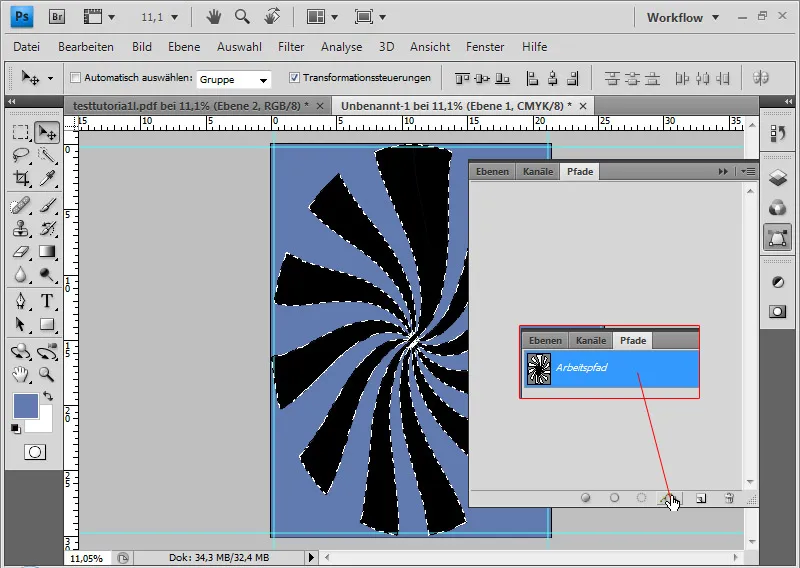The image size is (800, 568).
Task: Select the Blur tool
Action: pos(20,275)
